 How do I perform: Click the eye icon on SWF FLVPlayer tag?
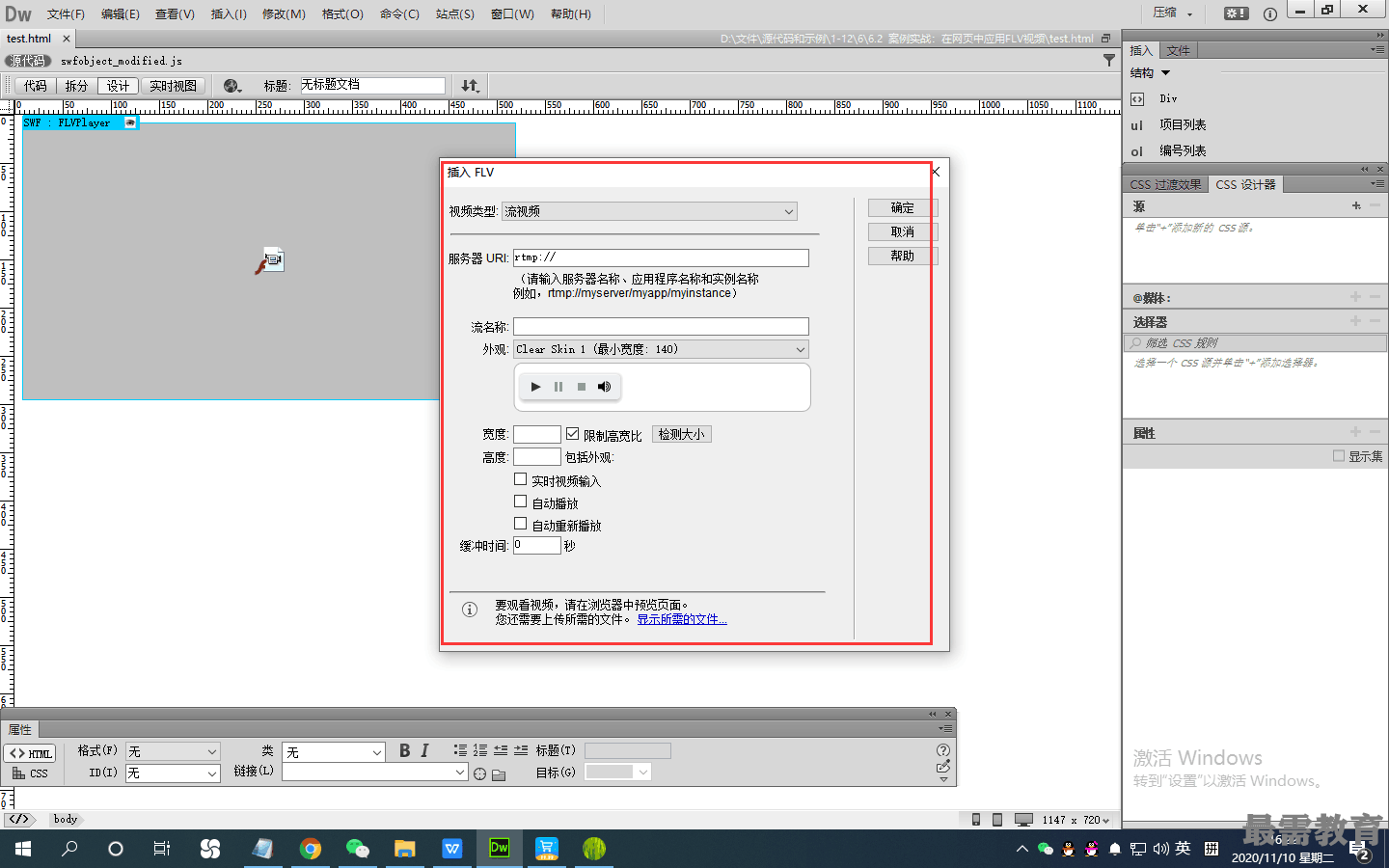point(130,122)
